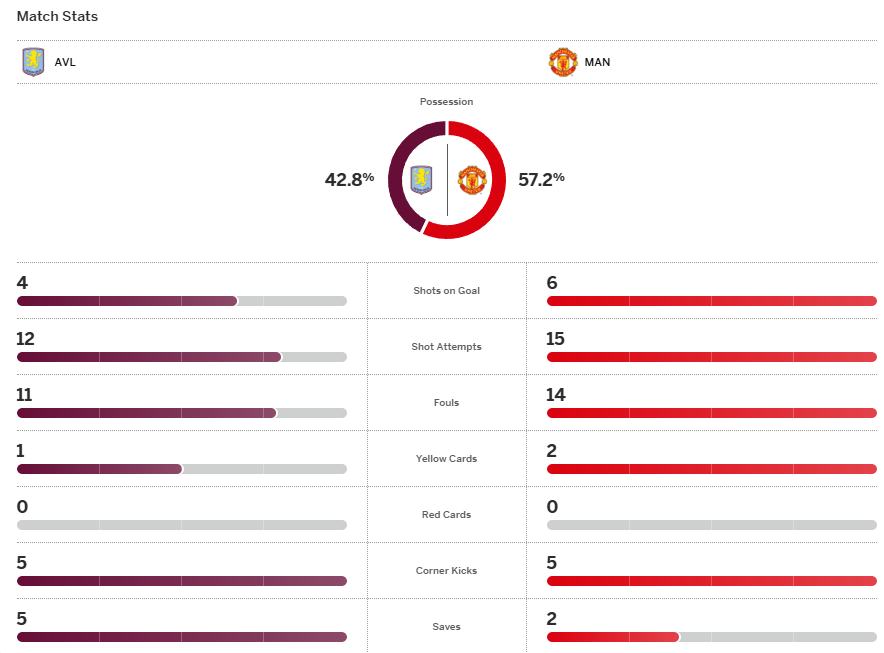Click Manchester United Saves progress bar

point(711,637)
